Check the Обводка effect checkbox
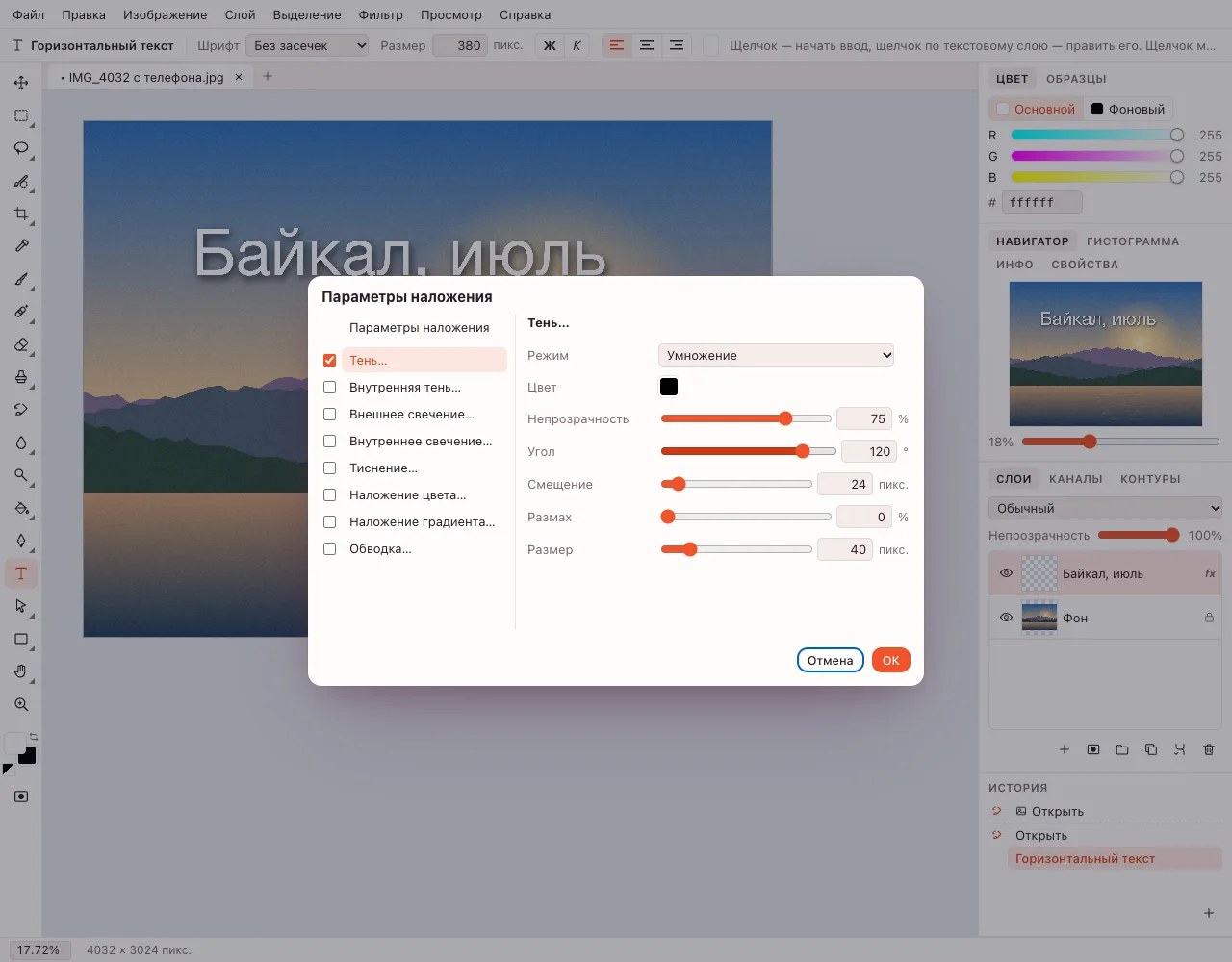 (x=330, y=548)
